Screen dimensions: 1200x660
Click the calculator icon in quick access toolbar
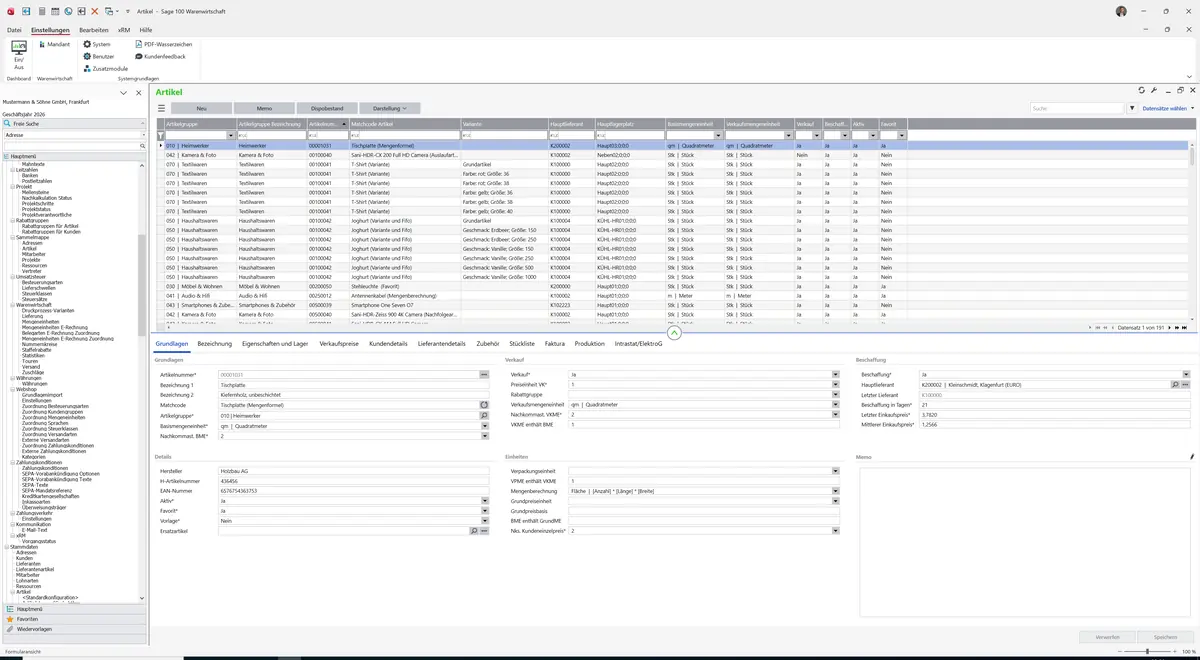tap(41, 11)
